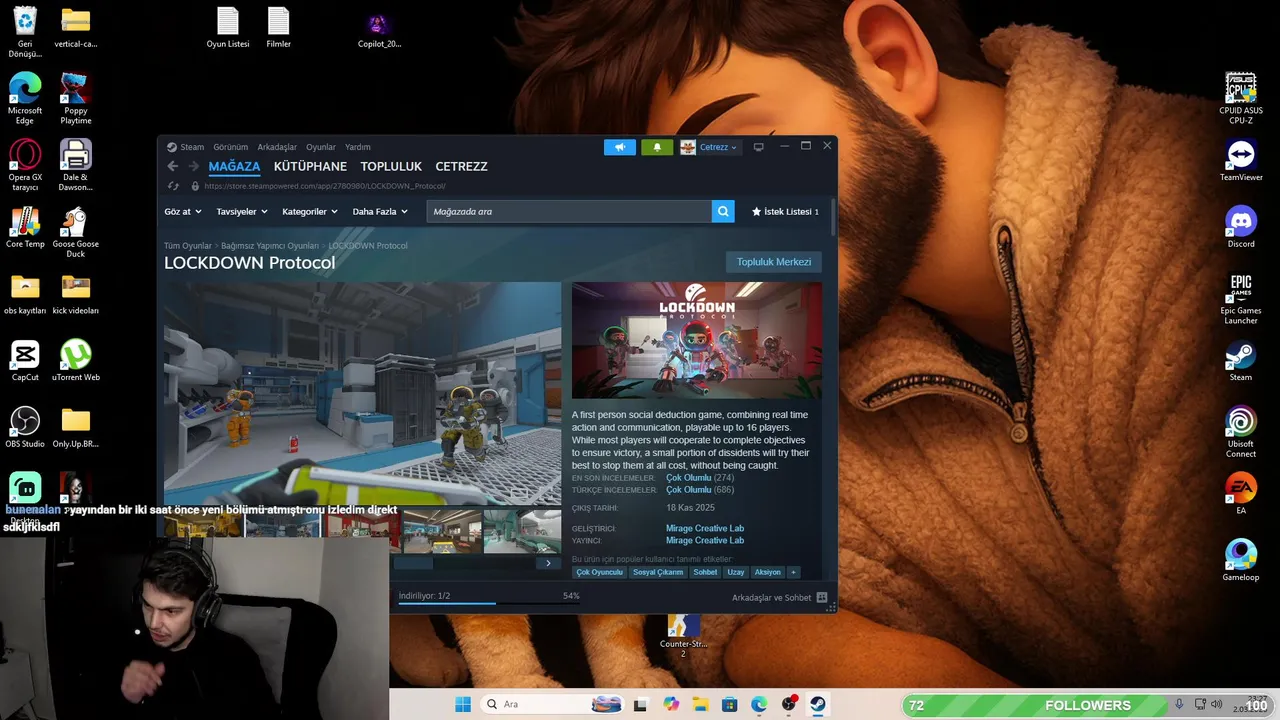The width and height of the screenshot is (1280, 720).
Task: Open Steam notifications bell
Action: (657, 147)
